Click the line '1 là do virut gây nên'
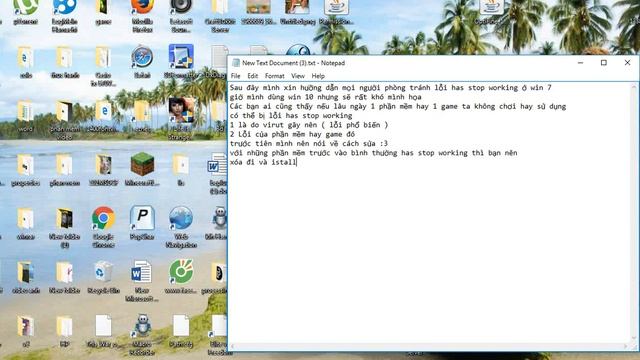This screenshot has height=360, width=640. pos(309,125)
